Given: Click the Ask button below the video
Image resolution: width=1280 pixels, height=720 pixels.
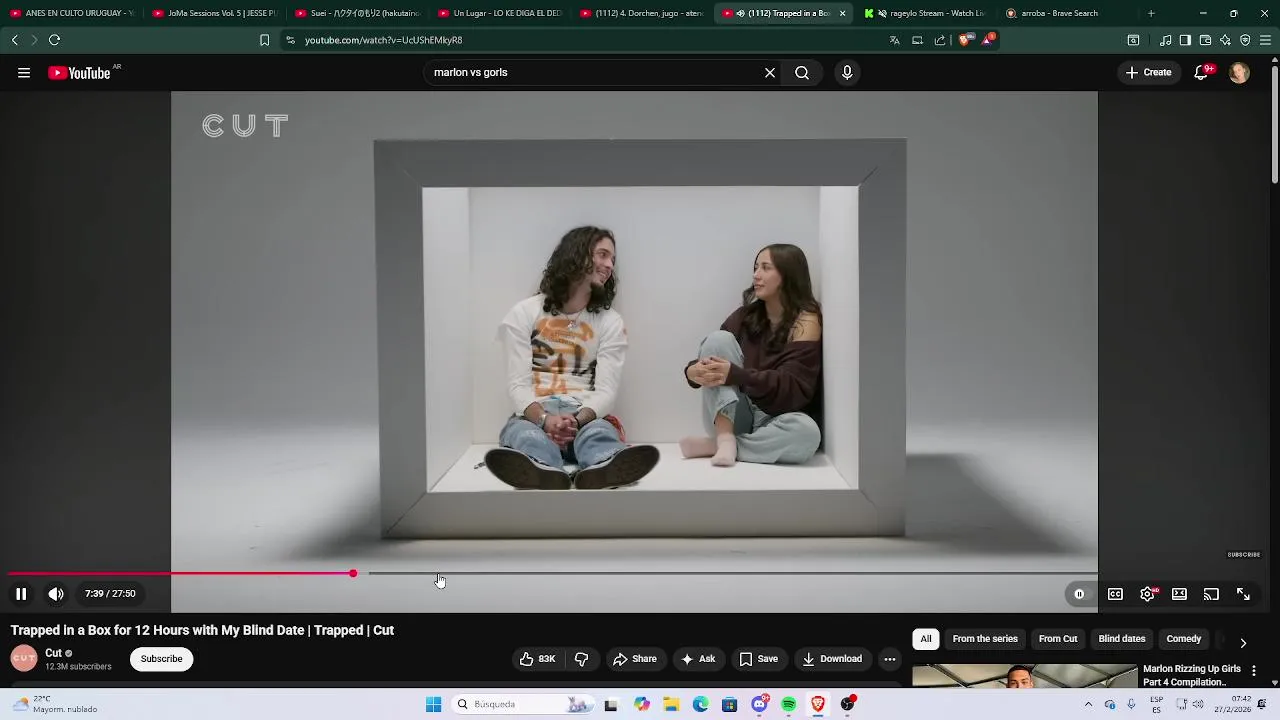Looking at the screenshot, I should (x=698, y=659).
